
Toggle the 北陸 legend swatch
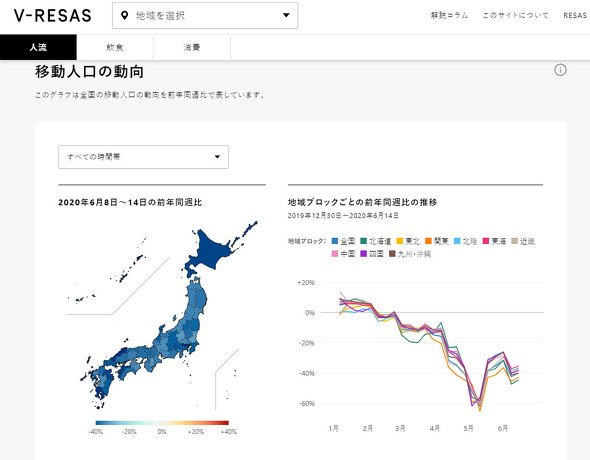457,241
